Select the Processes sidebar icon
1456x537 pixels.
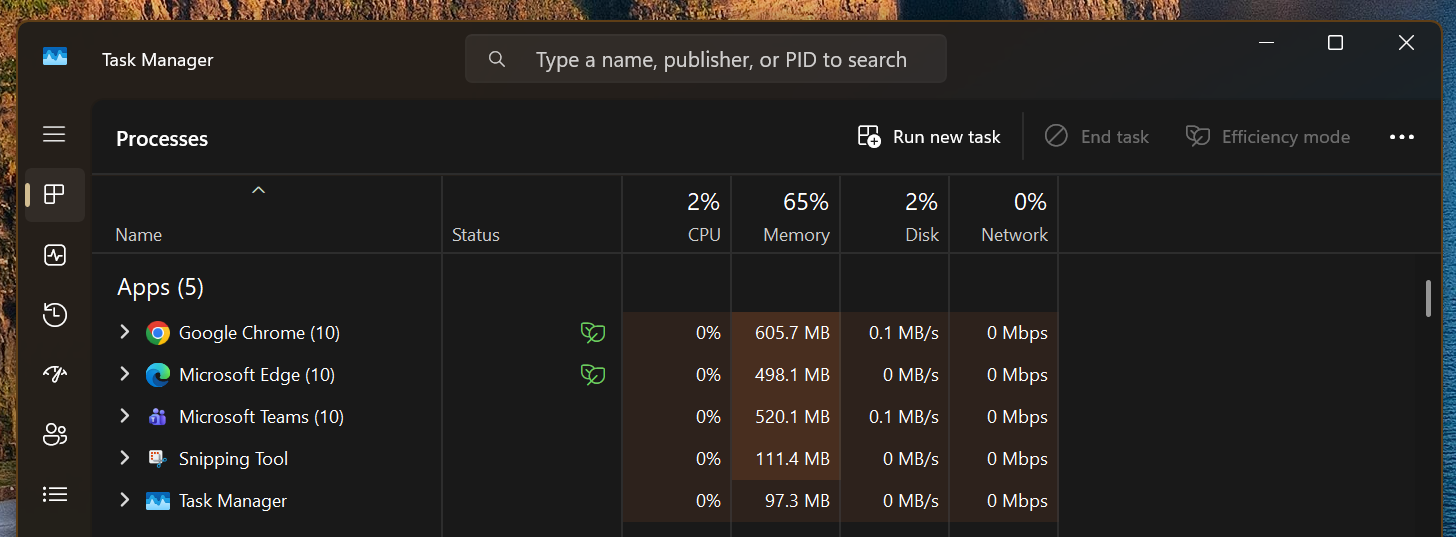coord(54,194)
